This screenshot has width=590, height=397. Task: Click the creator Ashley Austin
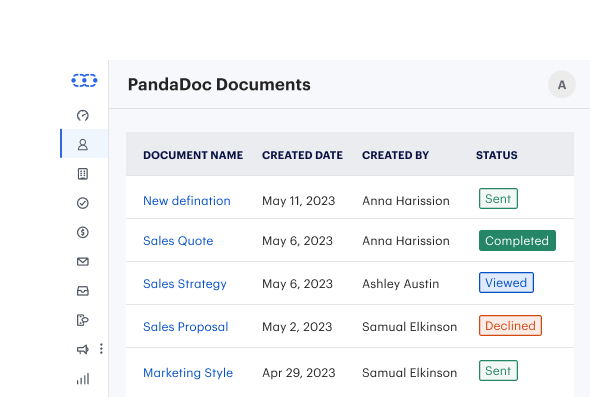pos(400,284)
